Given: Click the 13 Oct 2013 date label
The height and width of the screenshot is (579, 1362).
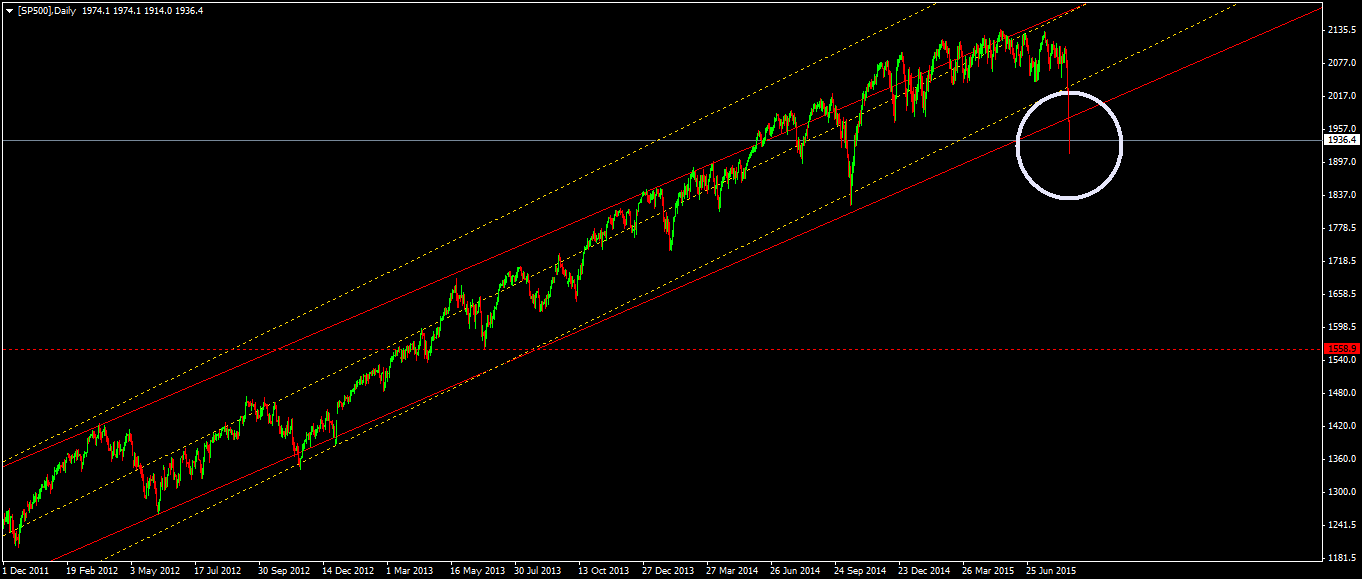Looking at the screenshot, I should pyautogui.click(x=604, y=571).
